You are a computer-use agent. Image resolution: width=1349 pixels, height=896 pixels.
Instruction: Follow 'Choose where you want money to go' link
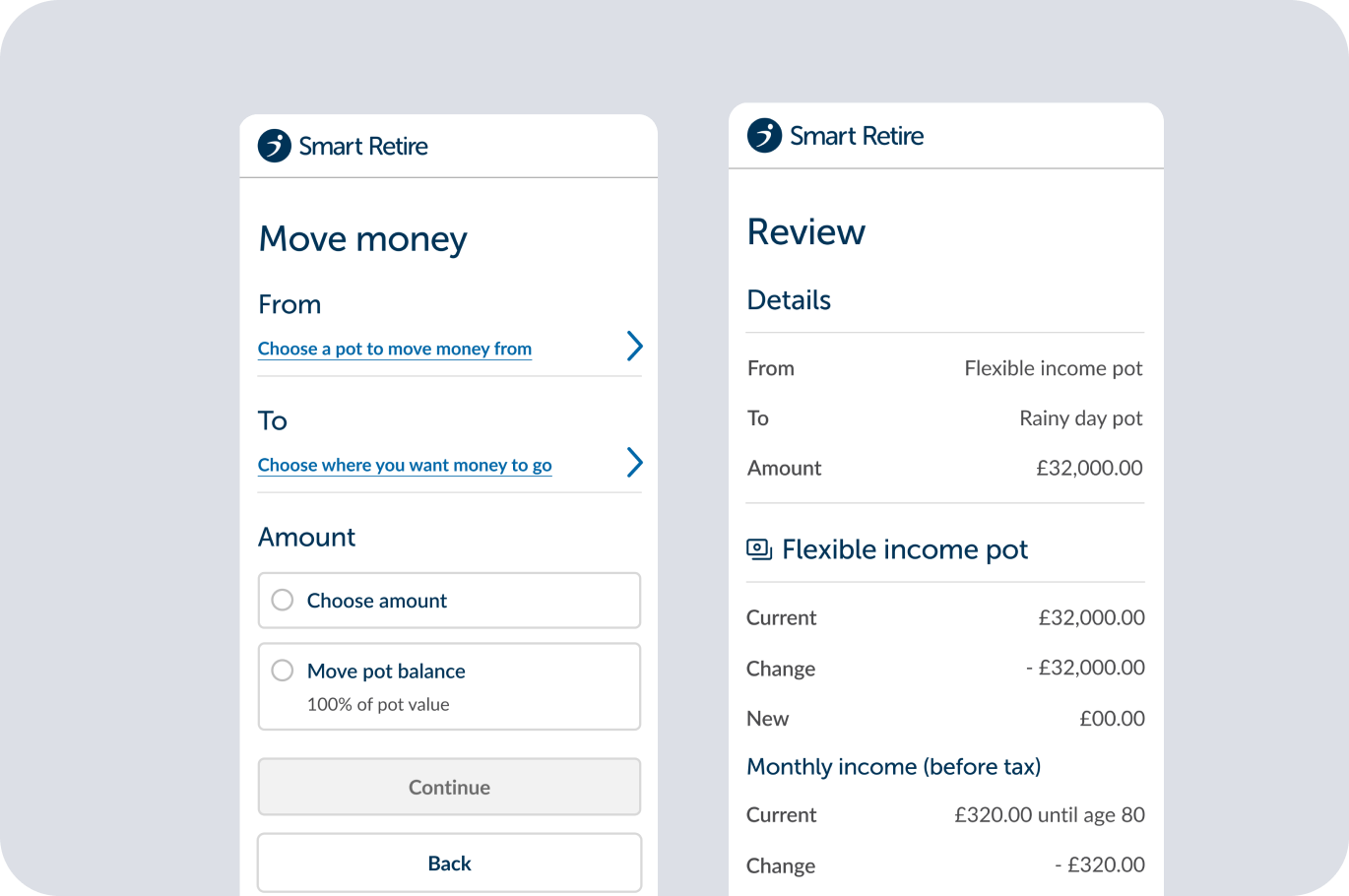pyautogui.click(x=404, y=465)
